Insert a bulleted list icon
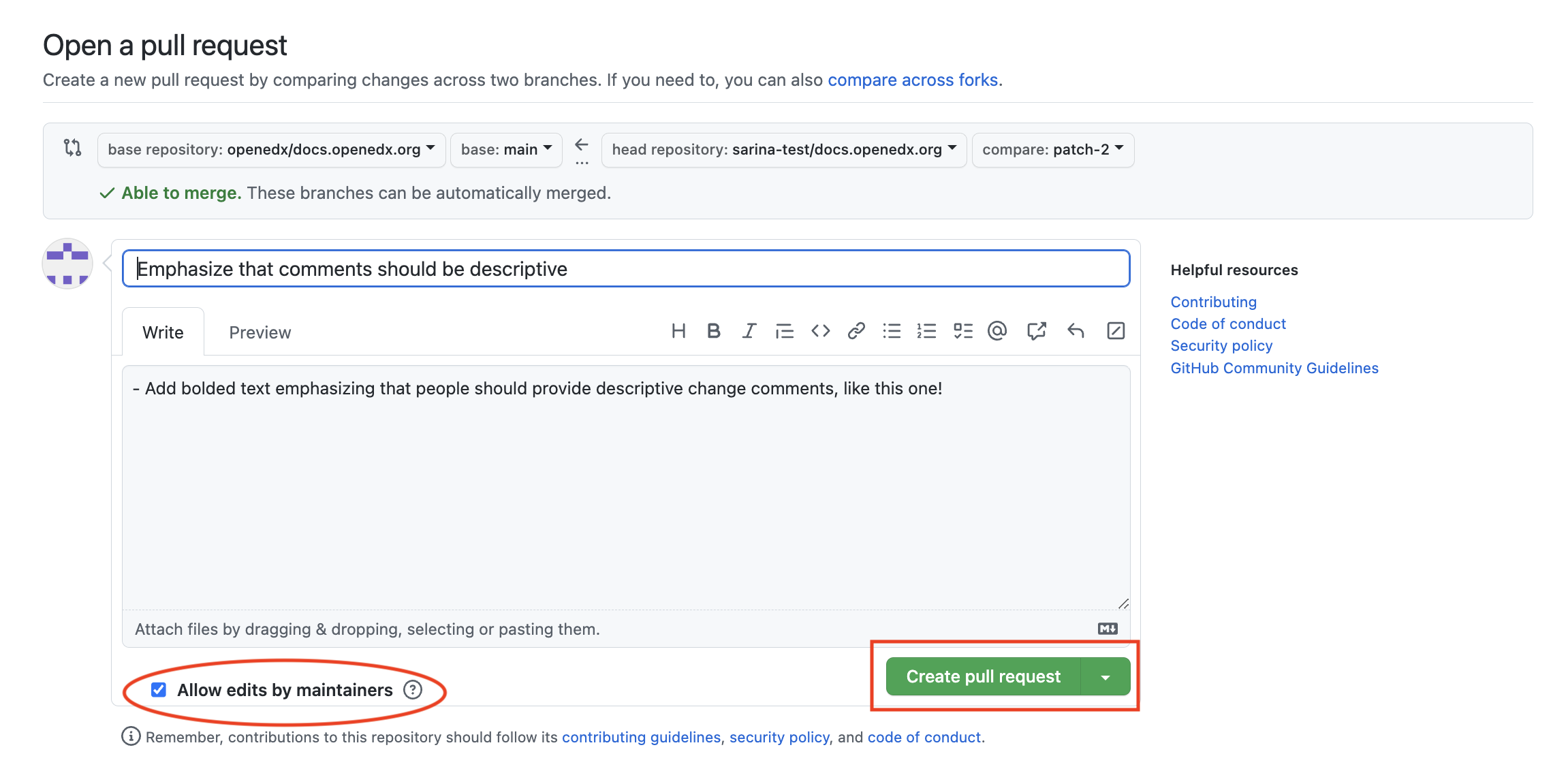Viewport: 1568px width, 771px height. 891,331
